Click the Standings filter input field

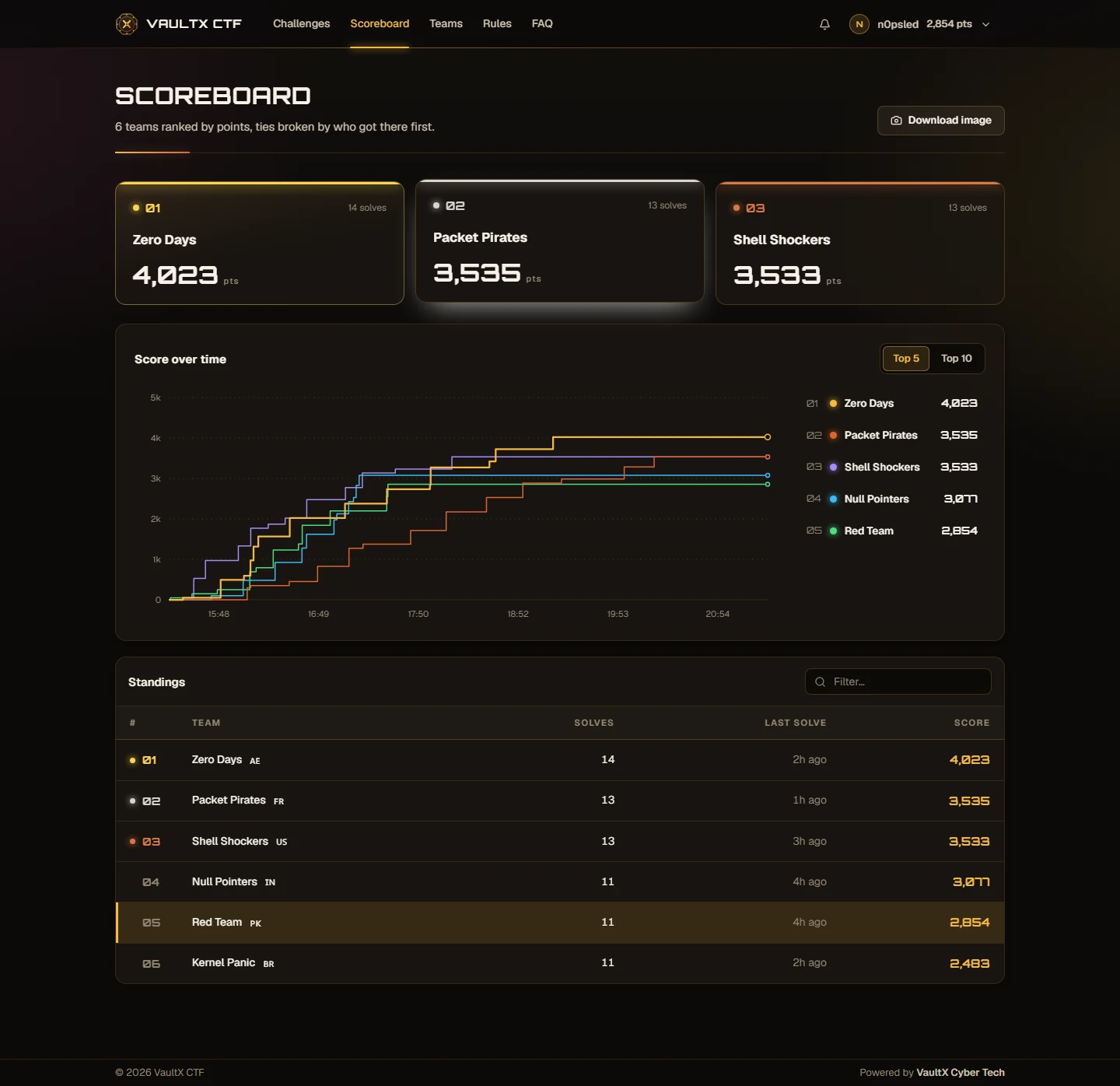(898, 681)
